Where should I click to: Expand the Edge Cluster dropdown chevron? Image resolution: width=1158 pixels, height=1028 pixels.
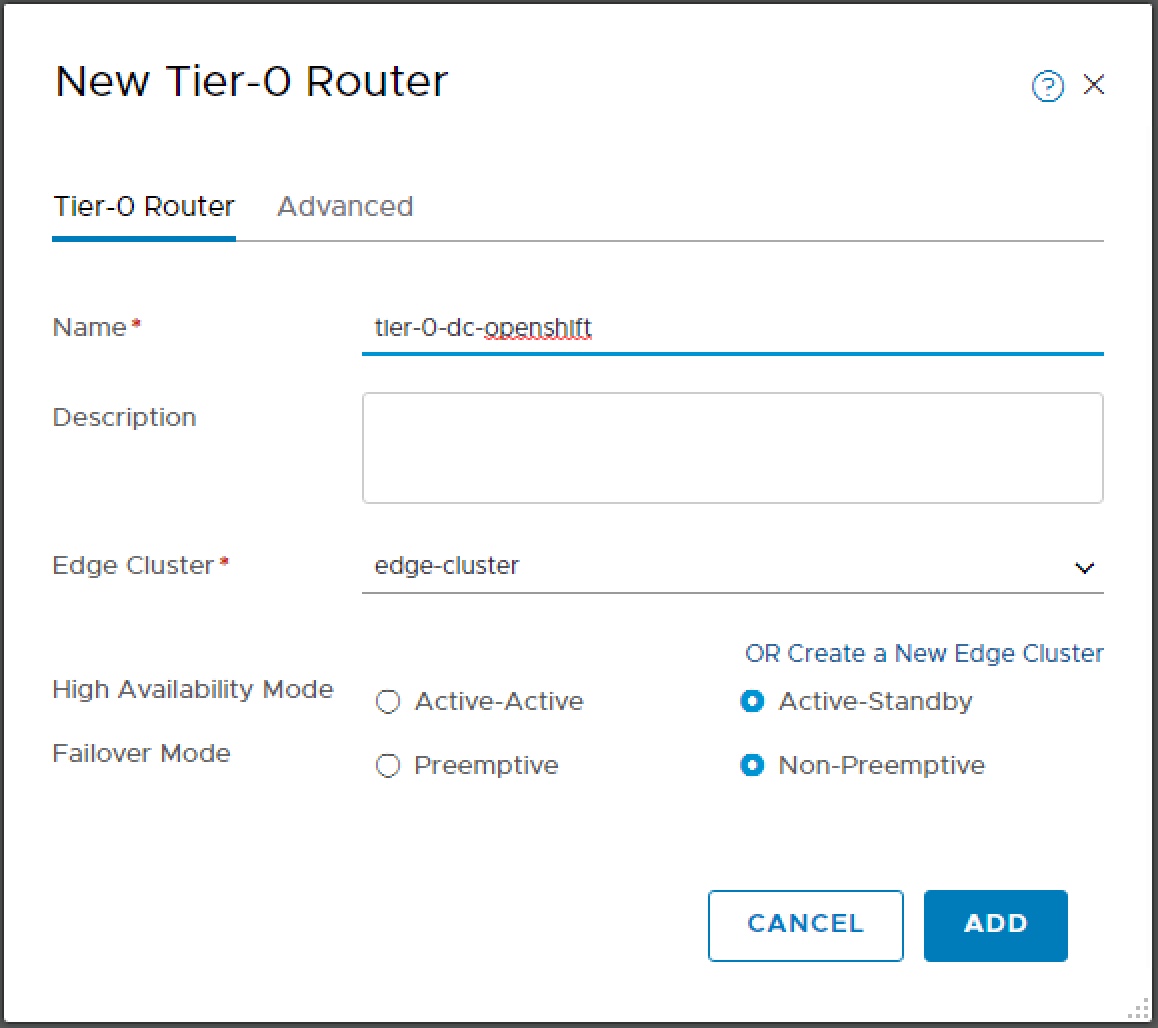point(1085,567)
